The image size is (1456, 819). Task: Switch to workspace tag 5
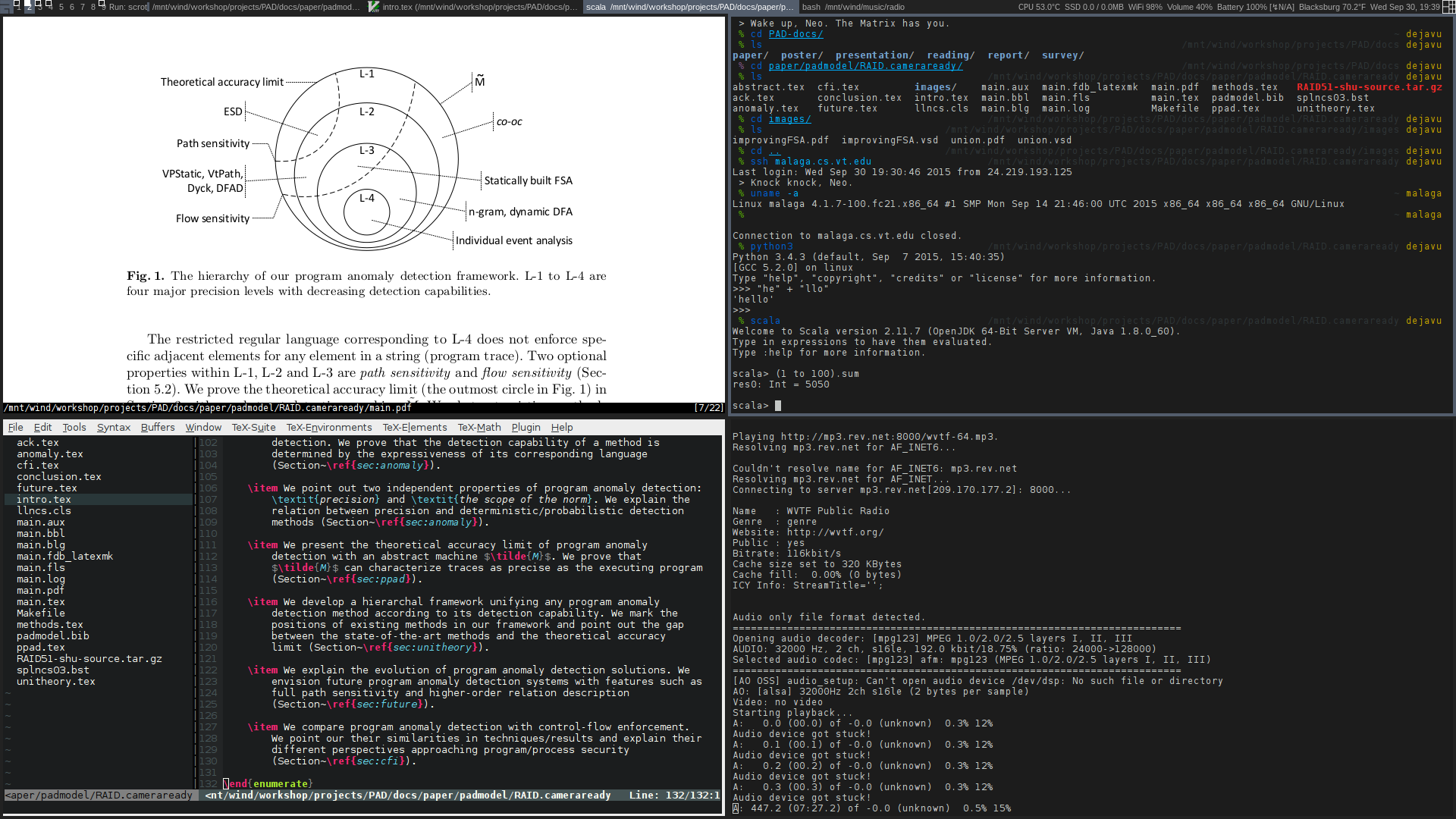tap(61, 7)
